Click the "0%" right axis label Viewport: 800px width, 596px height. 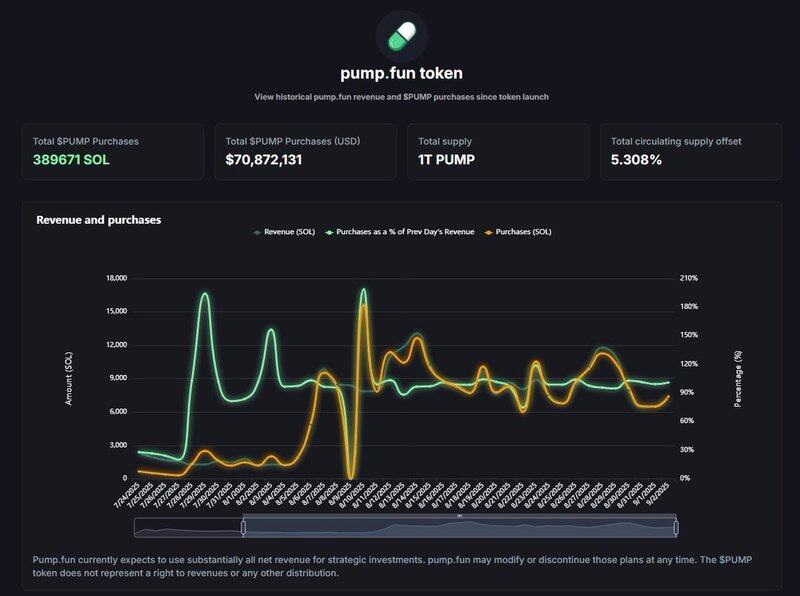tap(685, 478)
